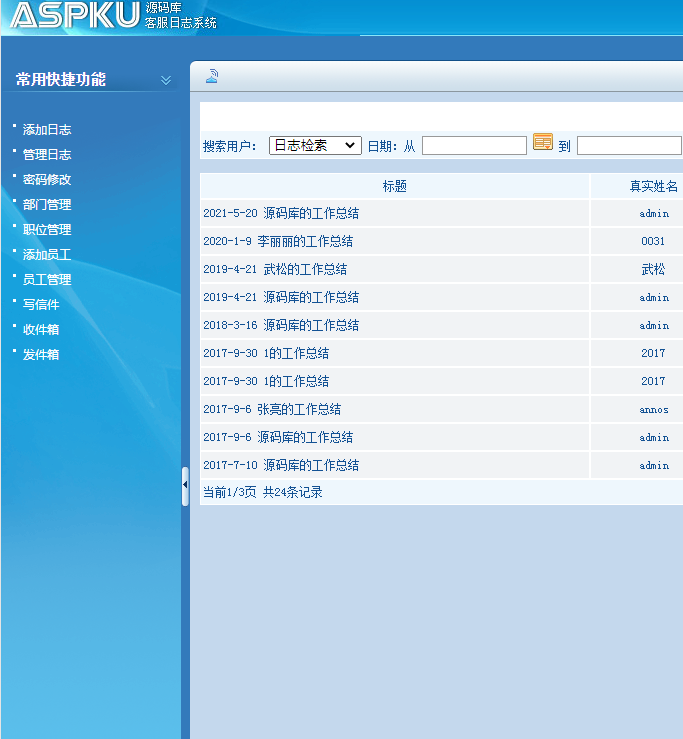The height and width of the screenshot is (739, 683).
Task: Open 发件箱 sidebar link
Action: (x=41, y=354)
